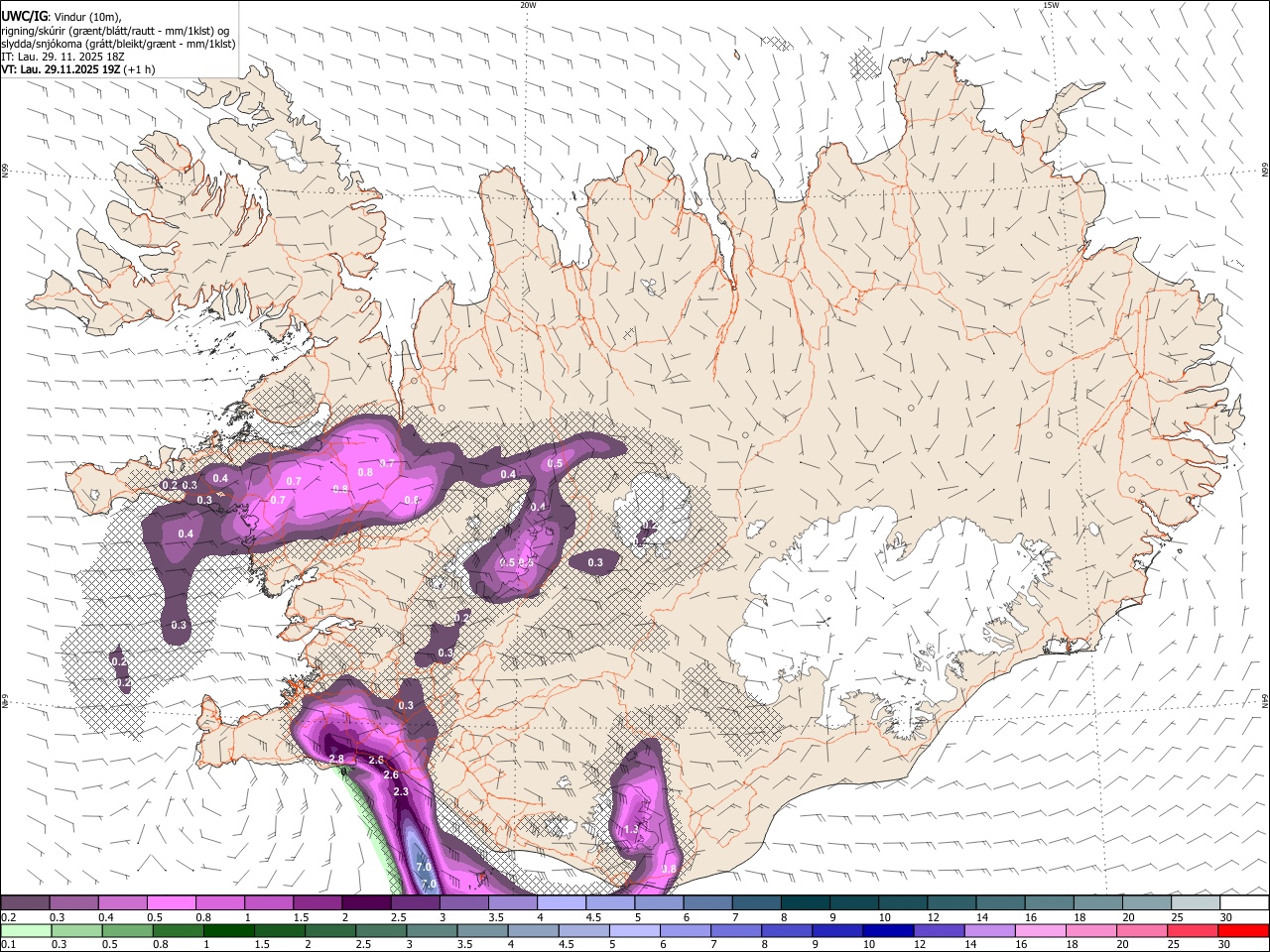Click the 'IT: Lau. 29. 11. 2025 18Z' line
Viewport: 1270px width, 952px height.
(63, 57)
